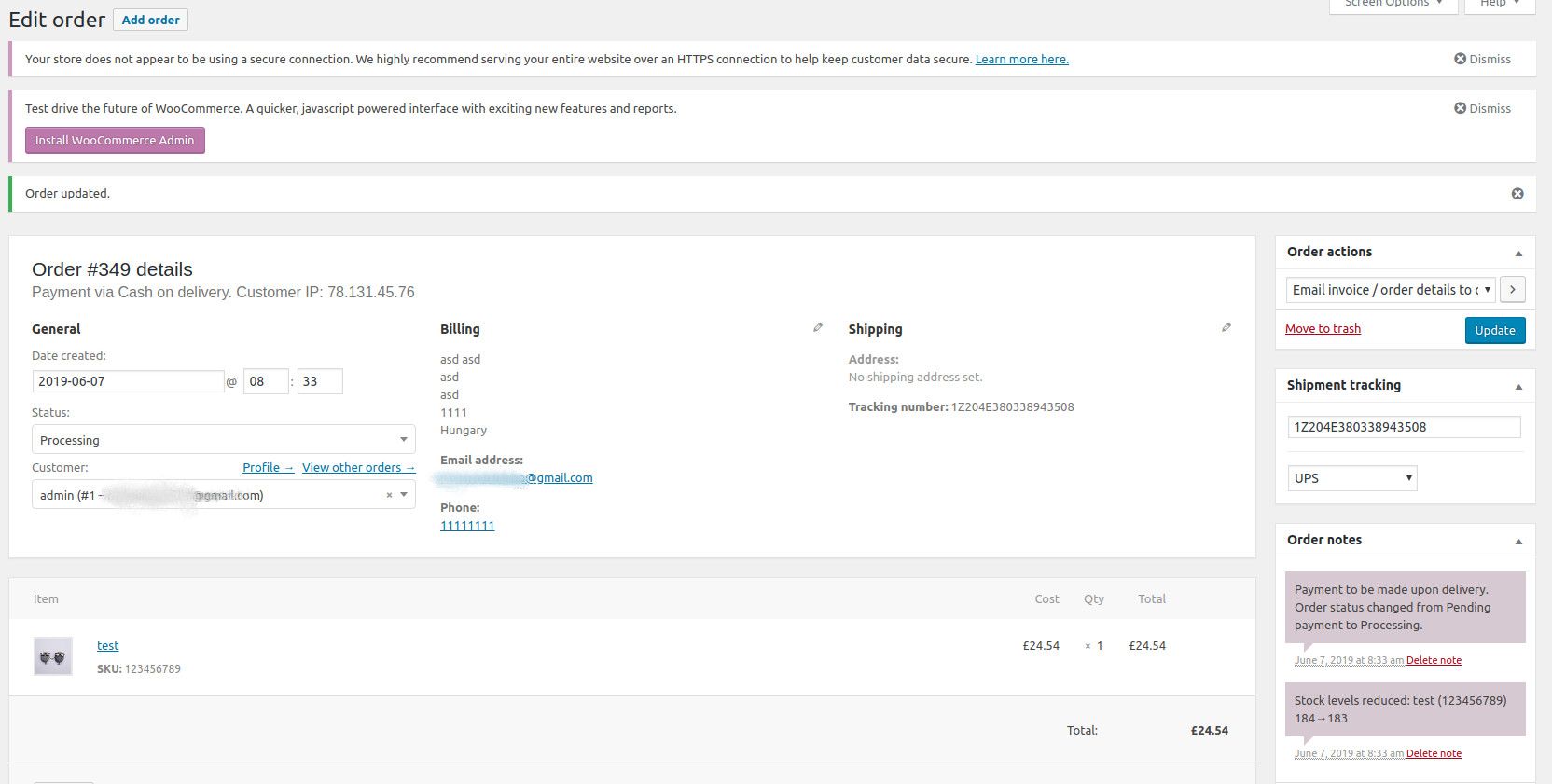Click the test product thumbnail
The image size is (1552, 784).
[x=53, y=656]
